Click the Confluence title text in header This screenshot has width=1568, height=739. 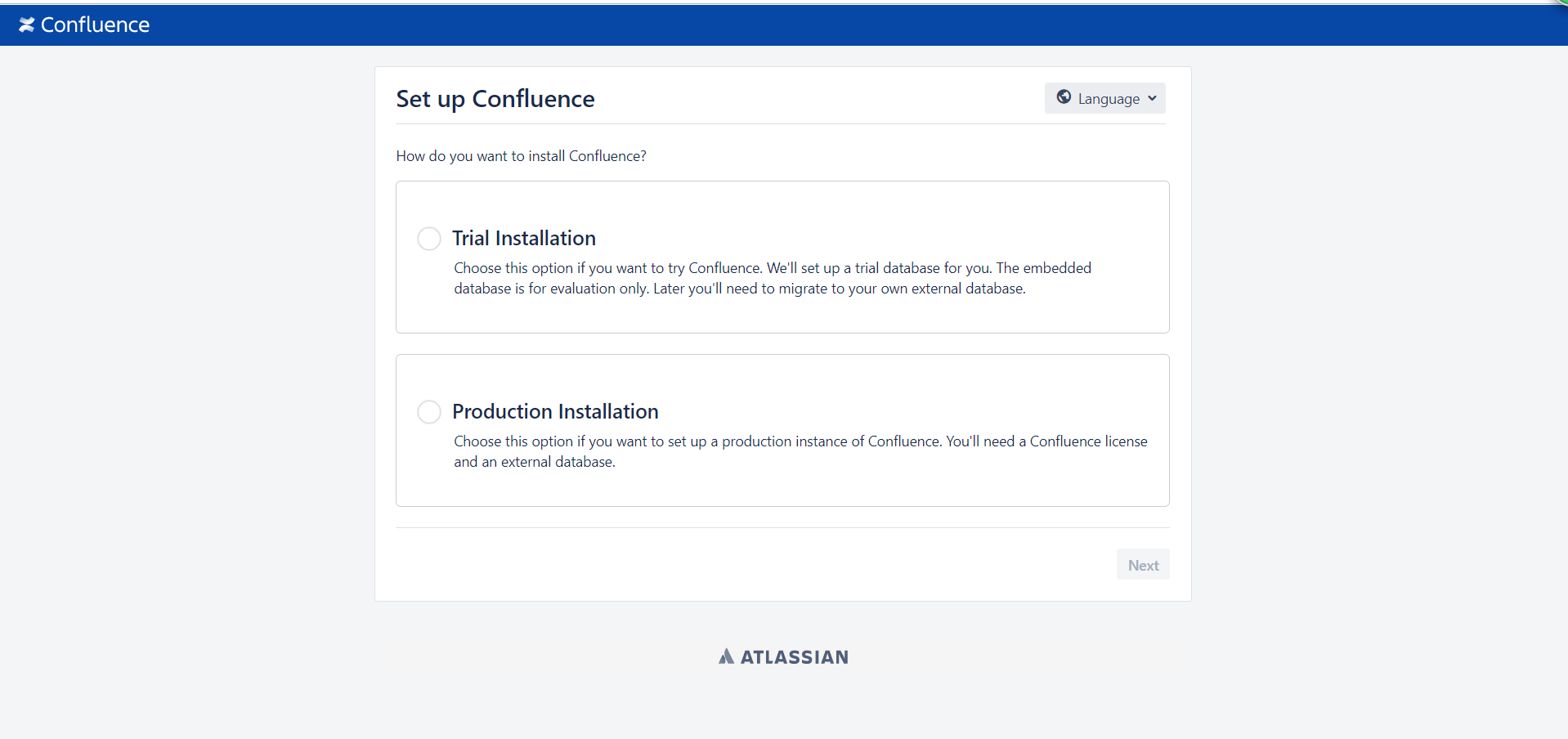(x=95, y=25)
